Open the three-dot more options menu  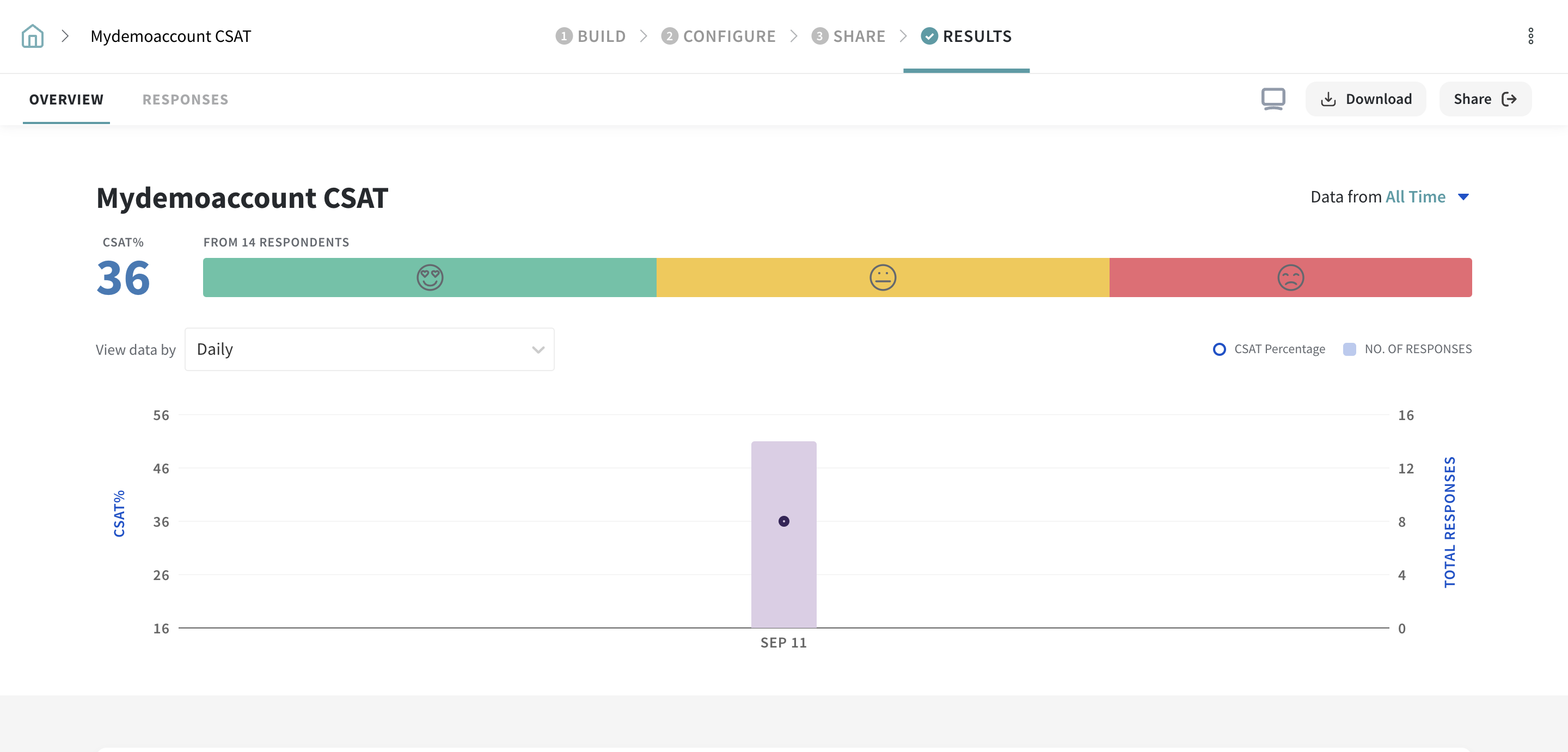click(1530, 36)
